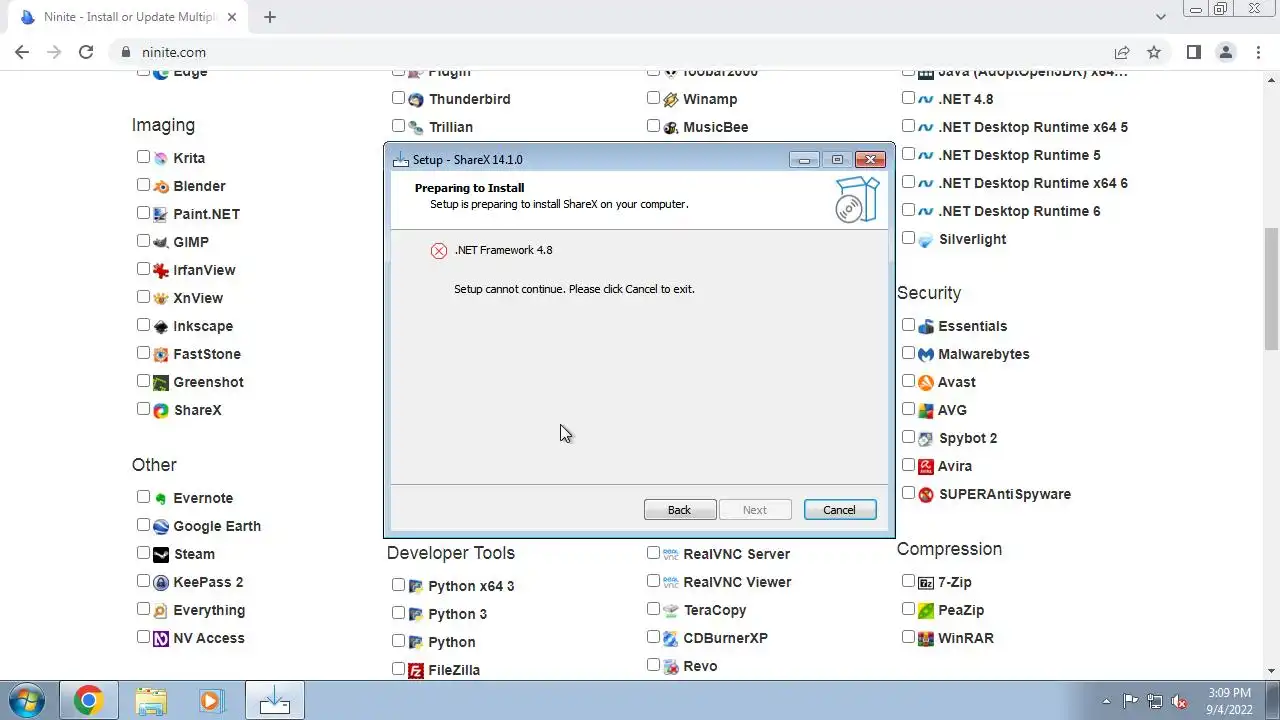Click the Inkscape icon

[161, 326]
